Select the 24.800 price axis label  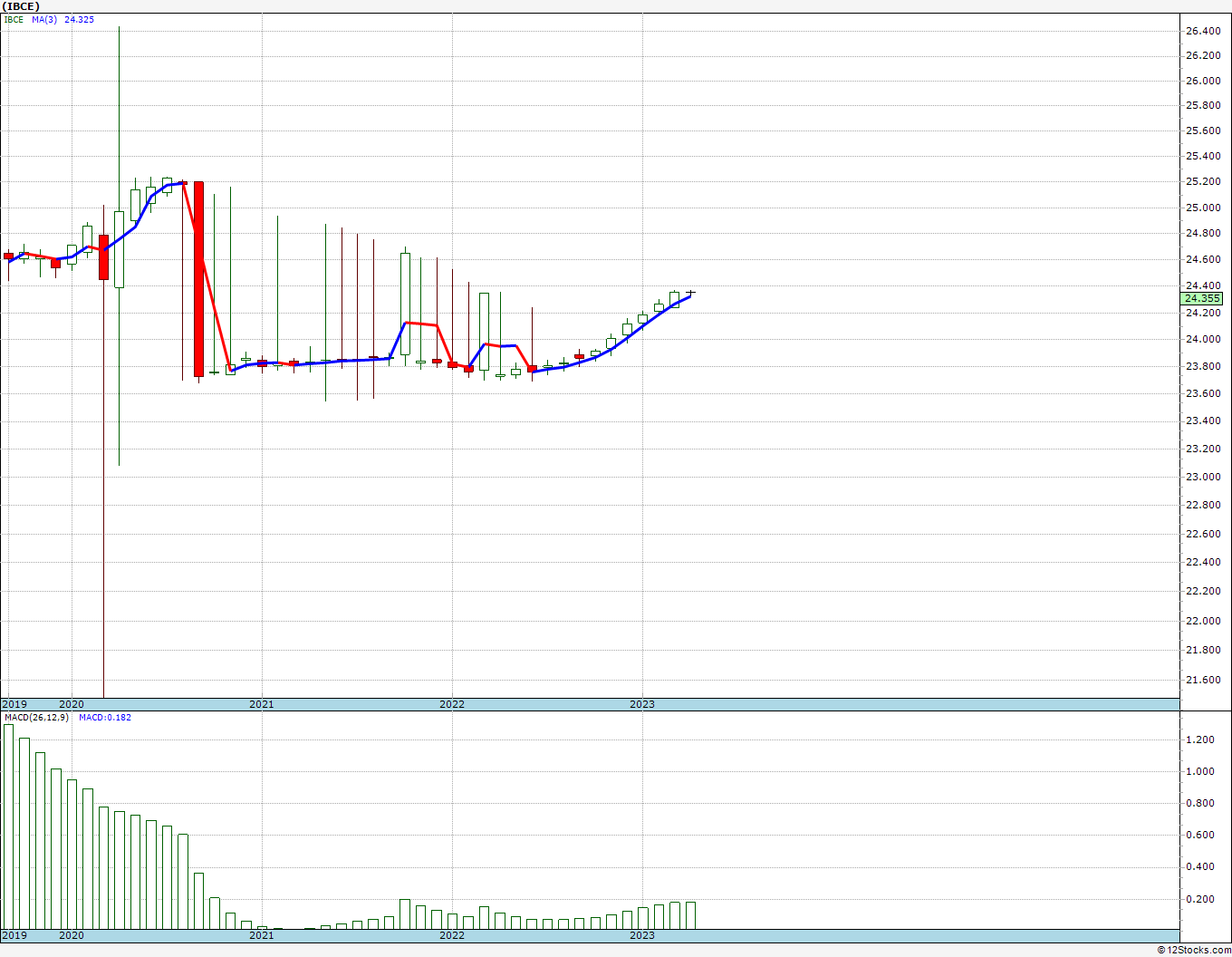[x=1203, y=233]
